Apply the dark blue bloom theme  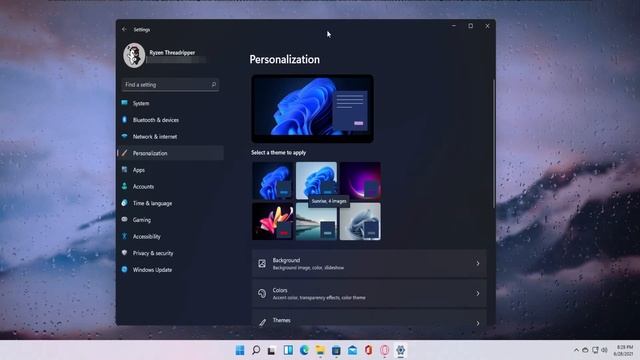pyautogui.click(x=272, y=180)
